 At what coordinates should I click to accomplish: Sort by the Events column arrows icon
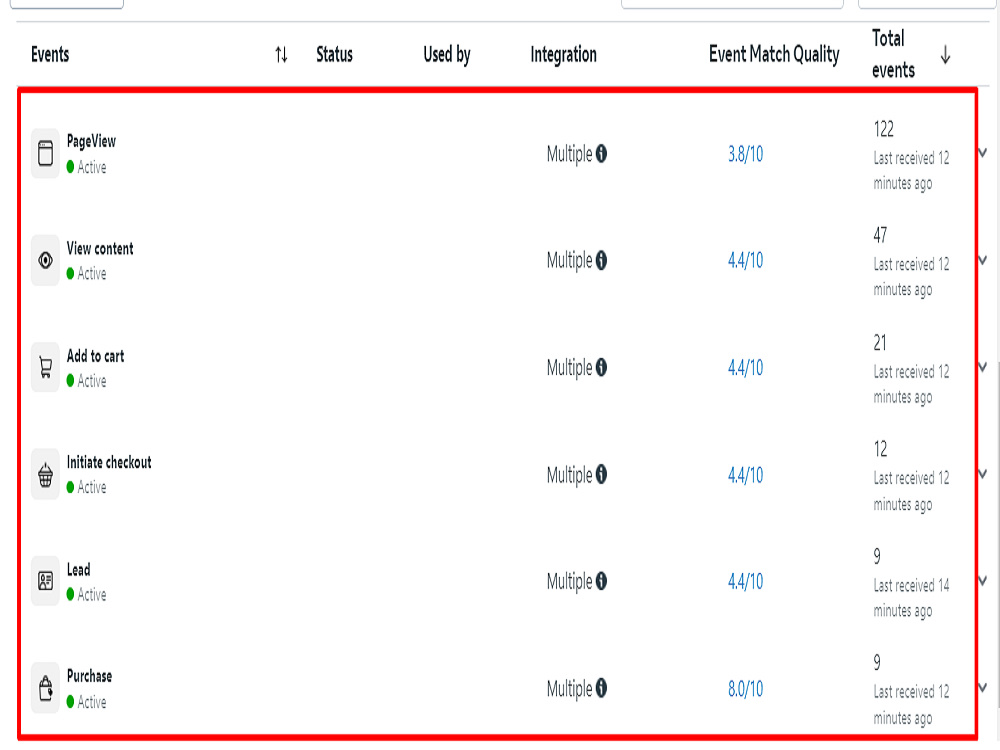point(281,55)
